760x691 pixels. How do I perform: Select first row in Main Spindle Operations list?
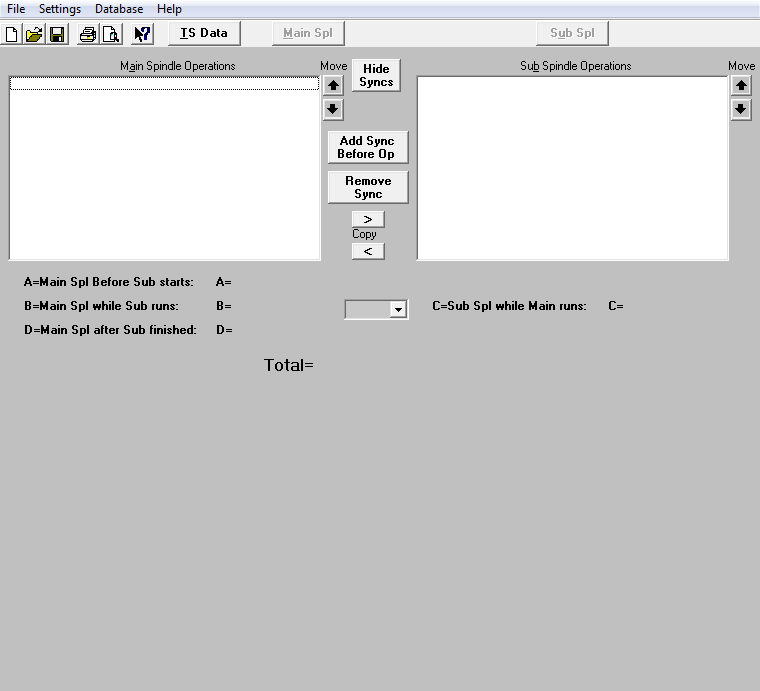coord(164,84)
